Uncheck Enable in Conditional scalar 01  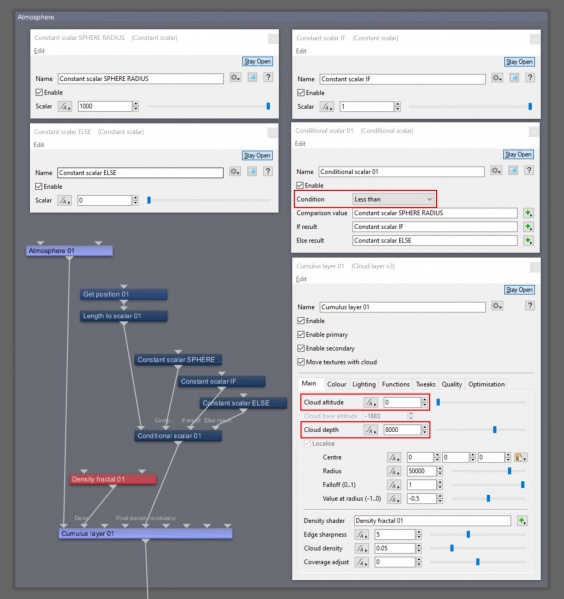(x=300, y=185)
